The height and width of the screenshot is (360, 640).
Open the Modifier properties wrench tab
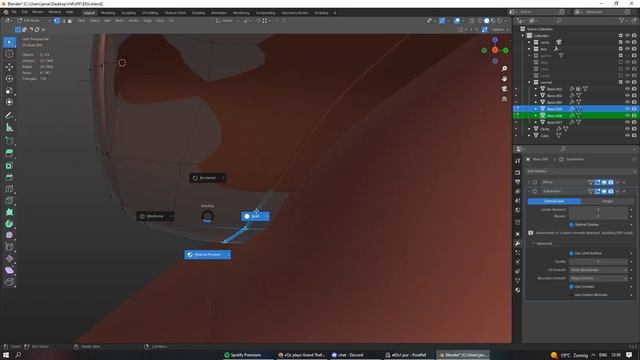(x=518, y=243)
